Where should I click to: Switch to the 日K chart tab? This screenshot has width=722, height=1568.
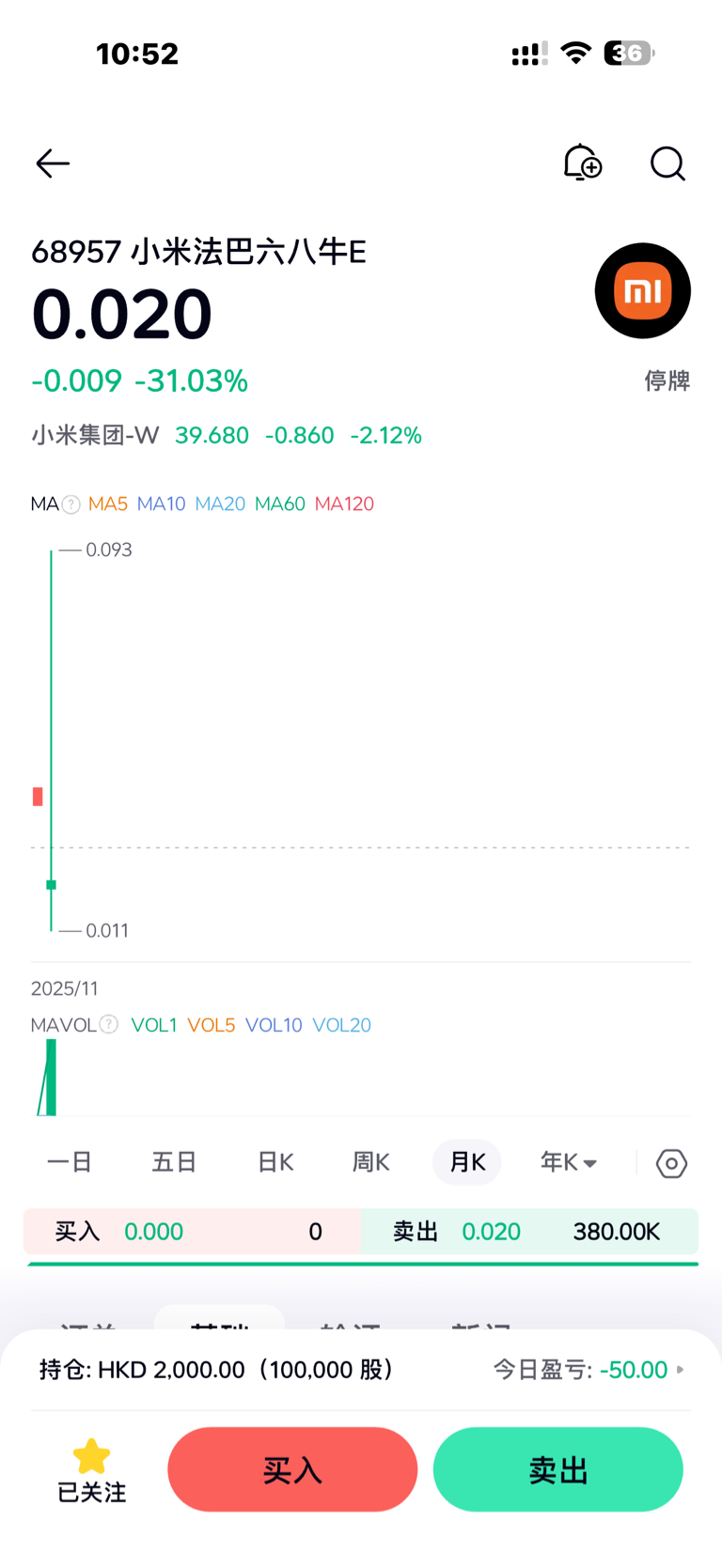tap(275, 1162)
